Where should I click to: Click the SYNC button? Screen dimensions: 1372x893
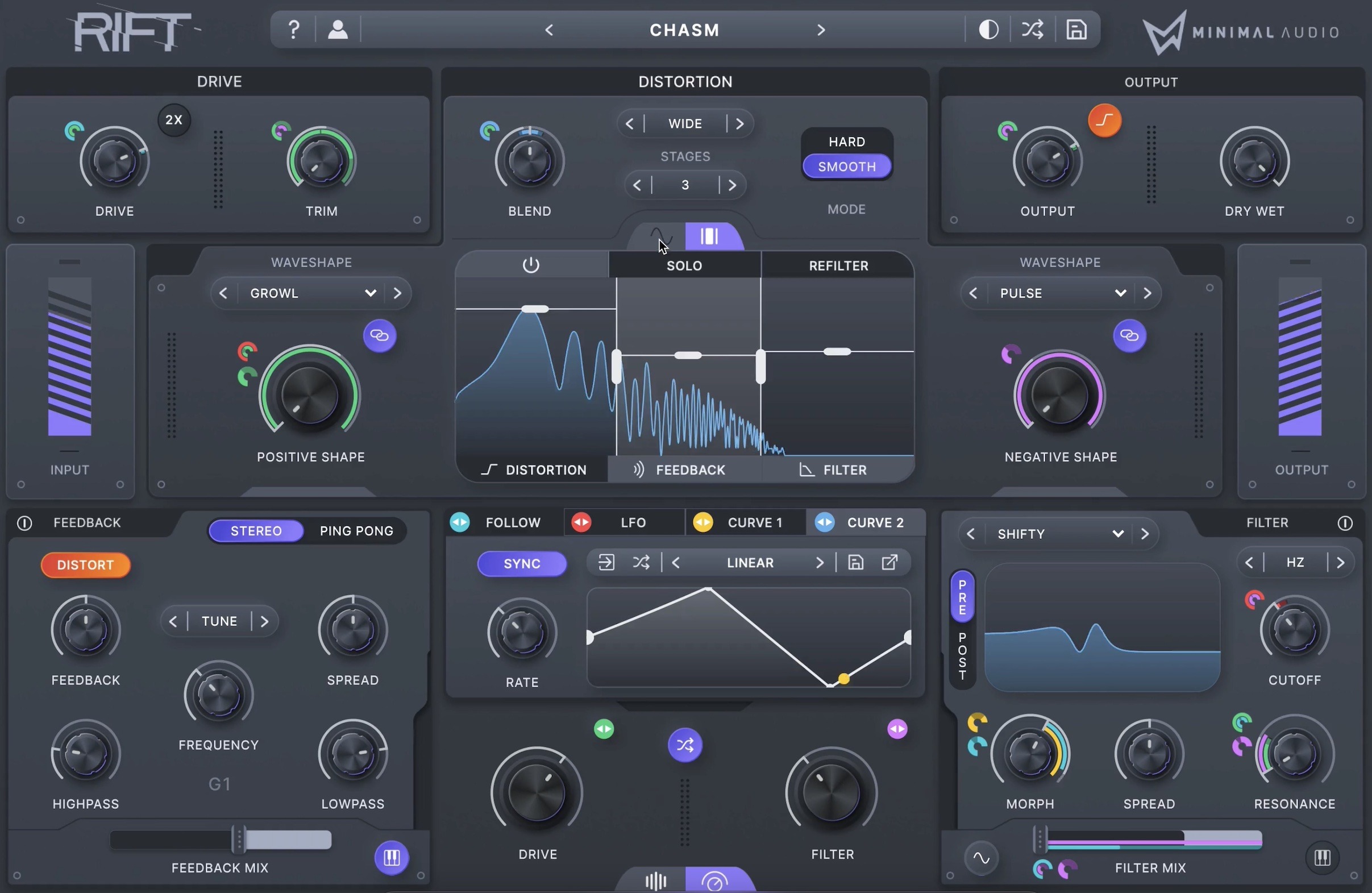[x=522, y=563]
